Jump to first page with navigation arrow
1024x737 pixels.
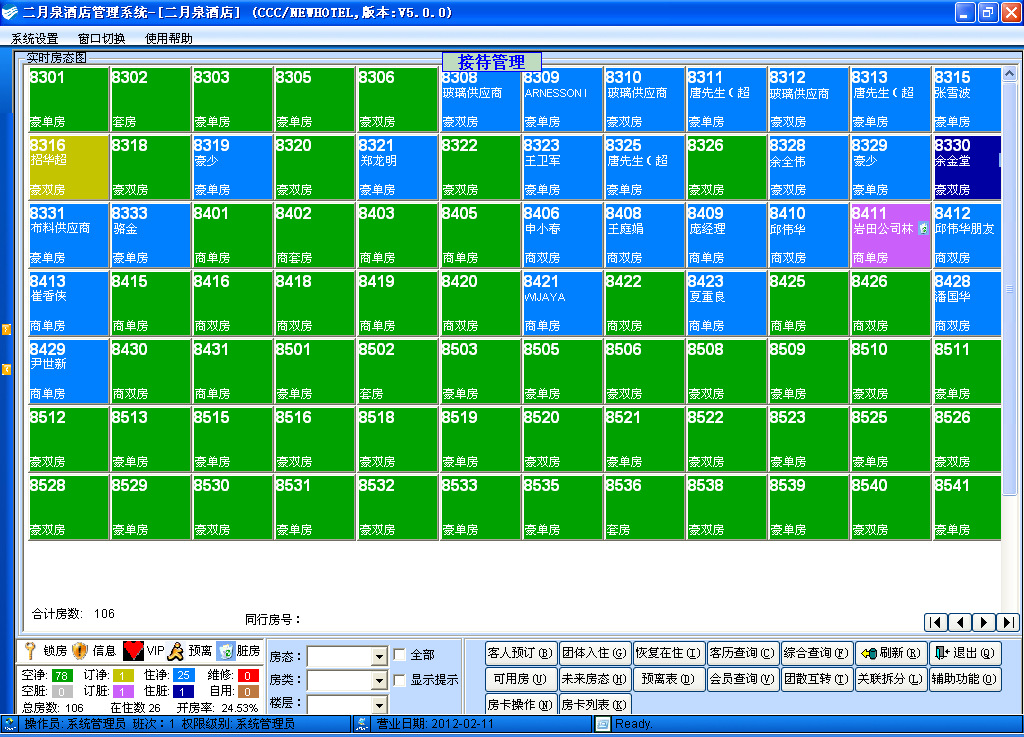pyautogui.click(x=936, y=623)
